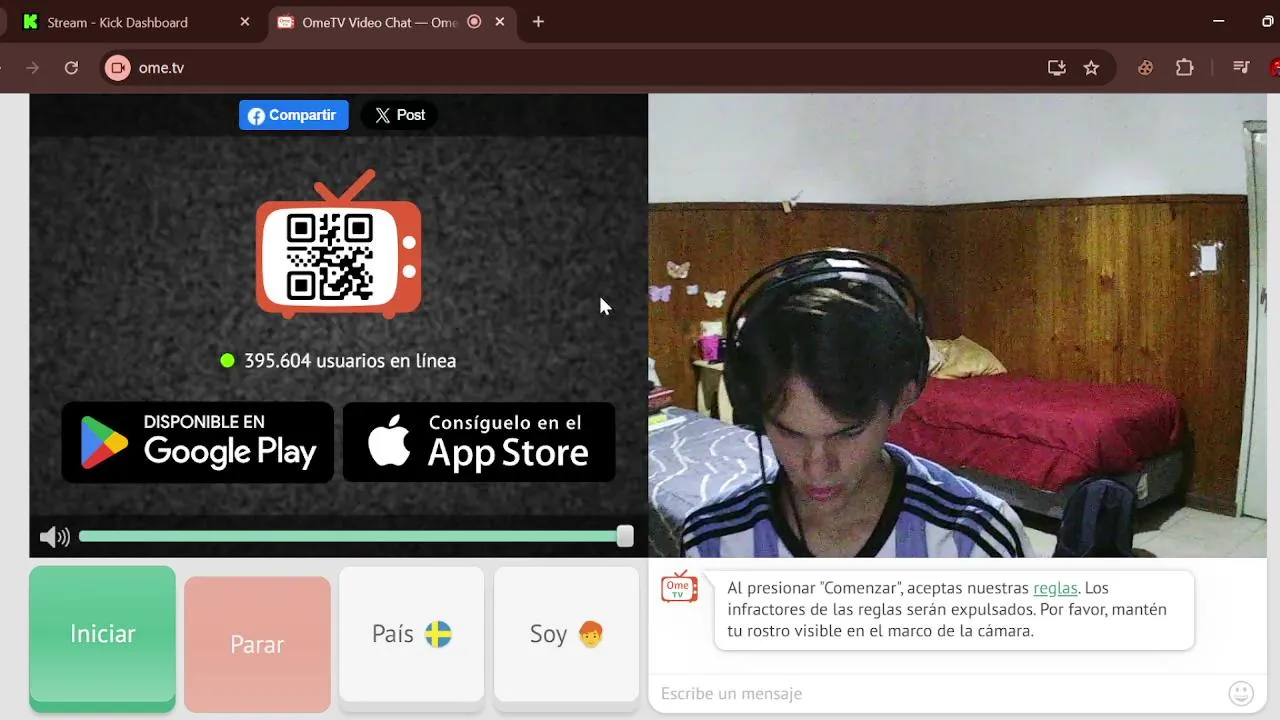1280x720 pixels.
Task: Click the users online counter text
Action: [x=350, y=361]
